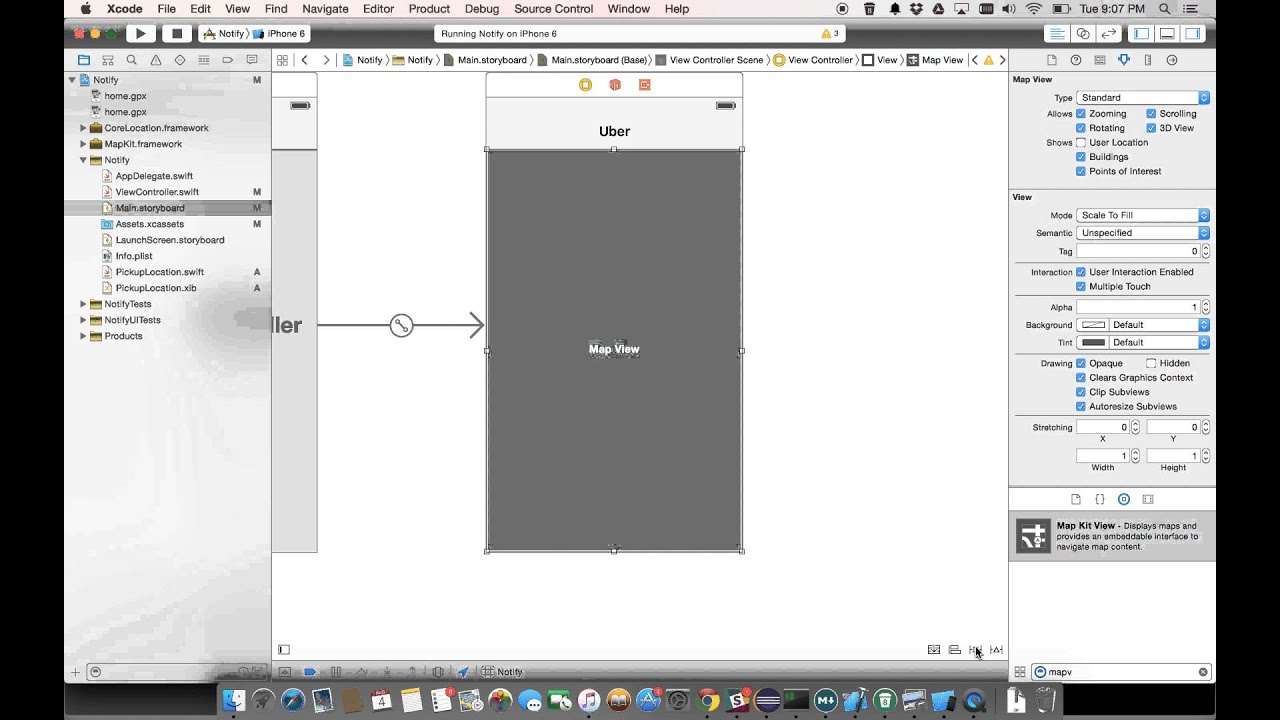Screen dimensions: 1280x720
Task: Run the app with the Play button
Action: click(x=140, y=33)
